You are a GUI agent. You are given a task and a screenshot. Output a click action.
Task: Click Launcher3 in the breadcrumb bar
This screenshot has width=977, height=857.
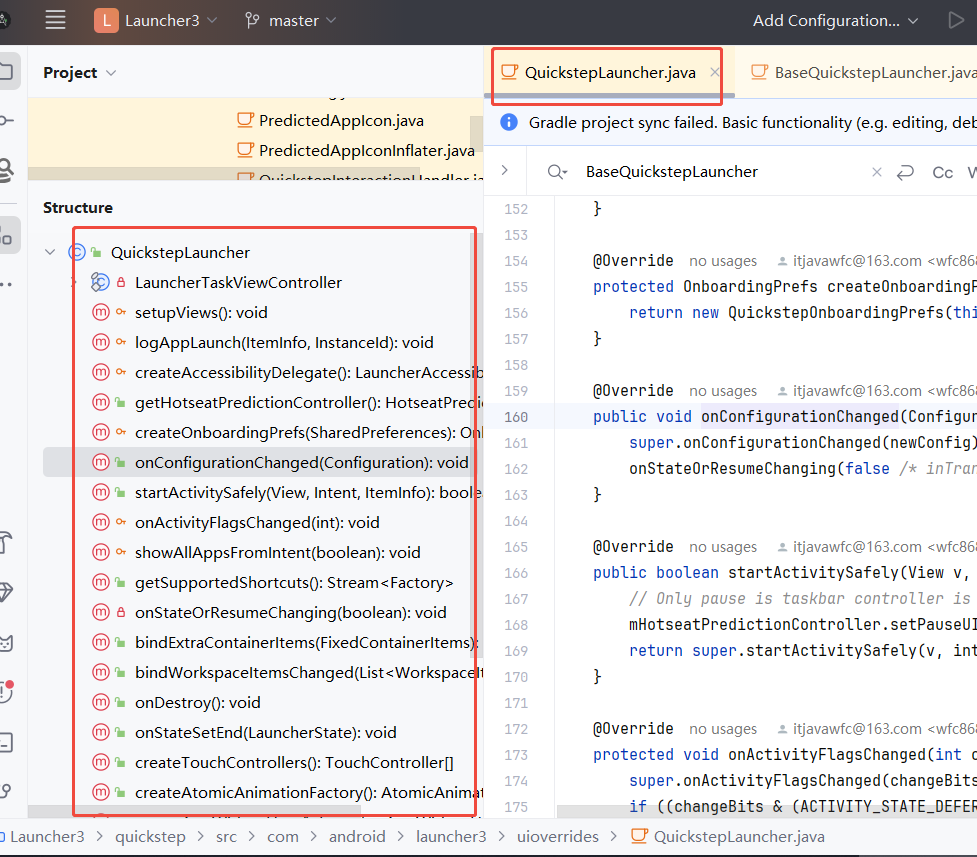point(47,836)
